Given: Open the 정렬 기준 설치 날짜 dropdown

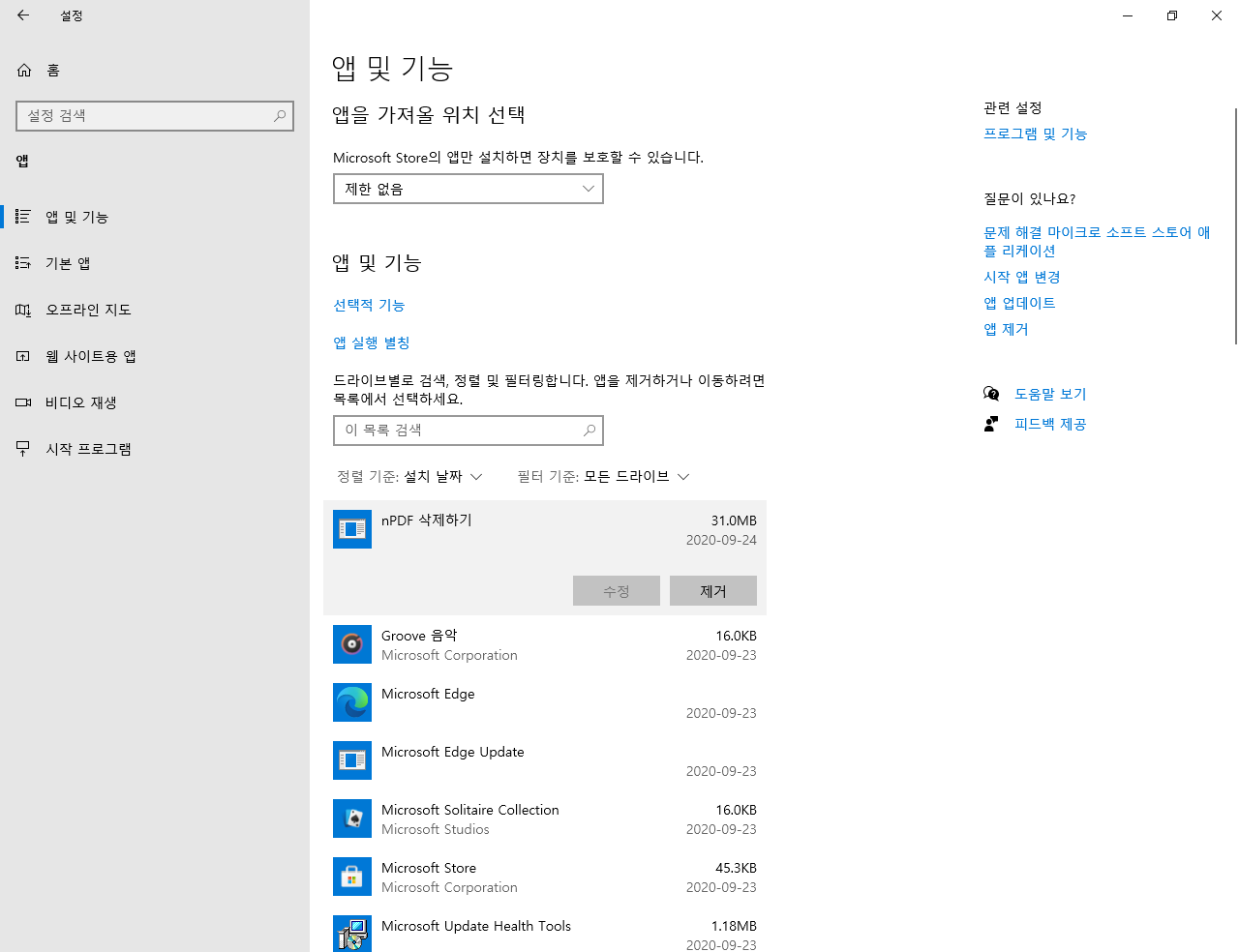Looking at the screenshot, I should coord(409,476).
